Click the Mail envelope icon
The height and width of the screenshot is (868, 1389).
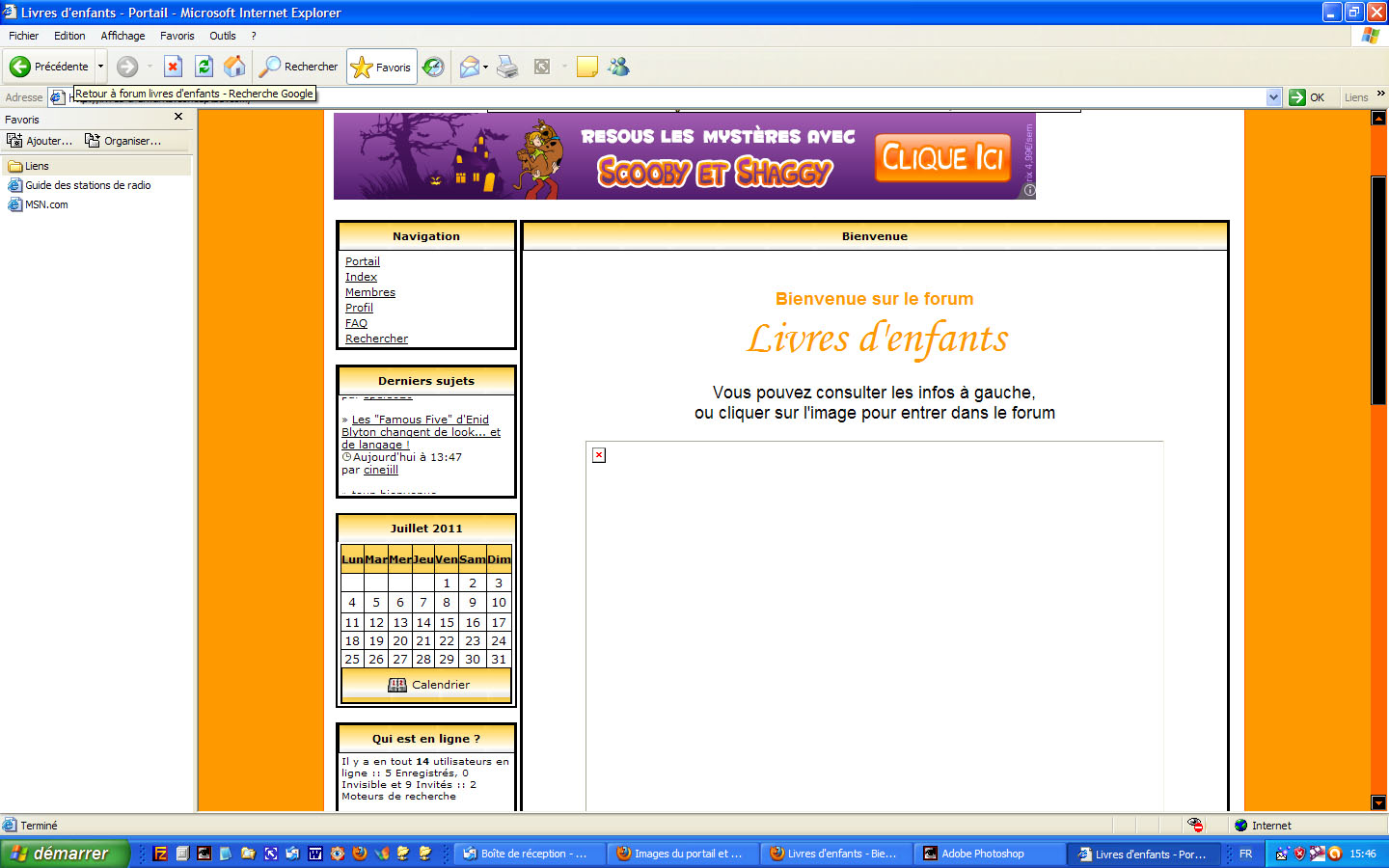click(470, 67)
